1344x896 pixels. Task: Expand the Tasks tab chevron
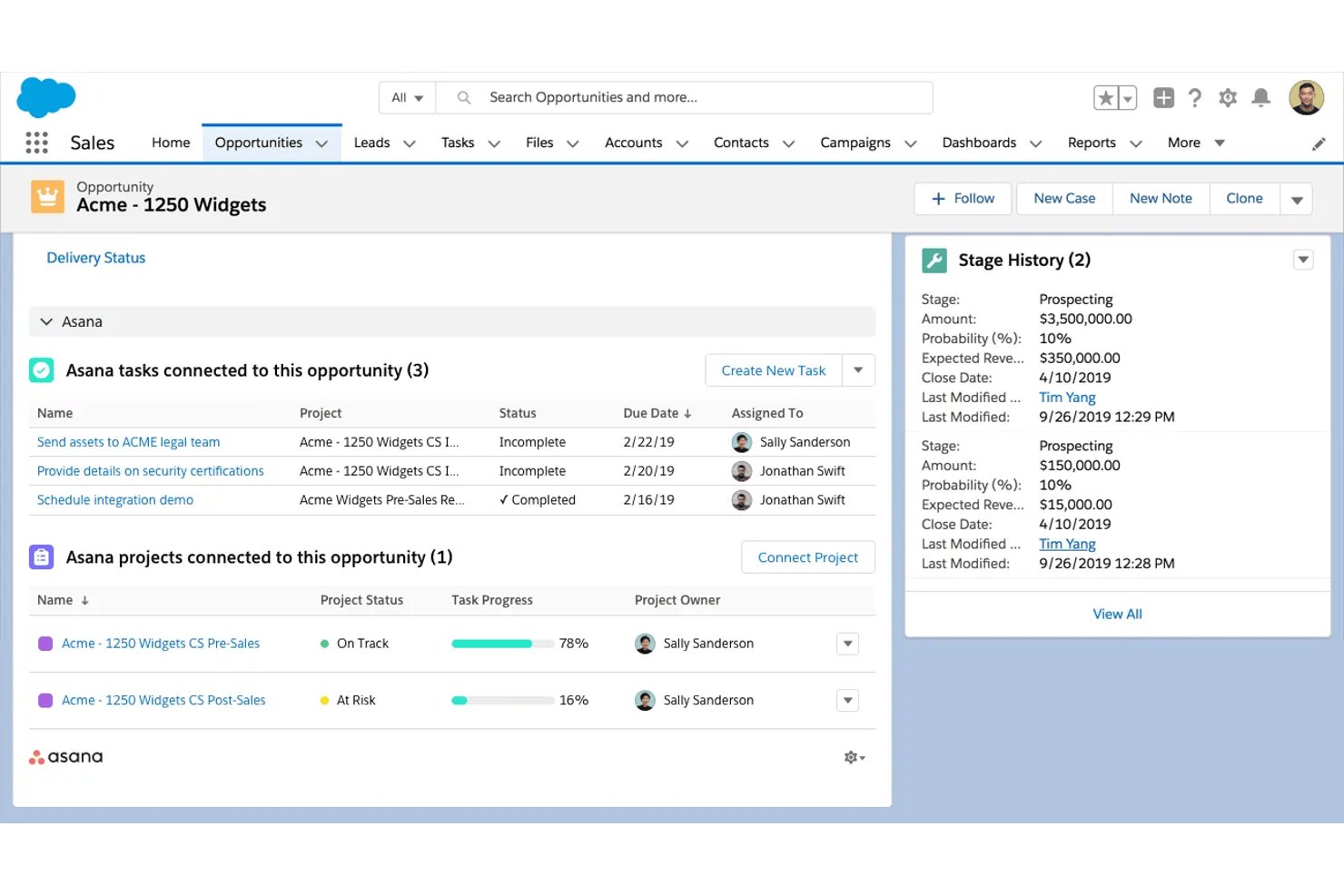(x=494, y=143)
